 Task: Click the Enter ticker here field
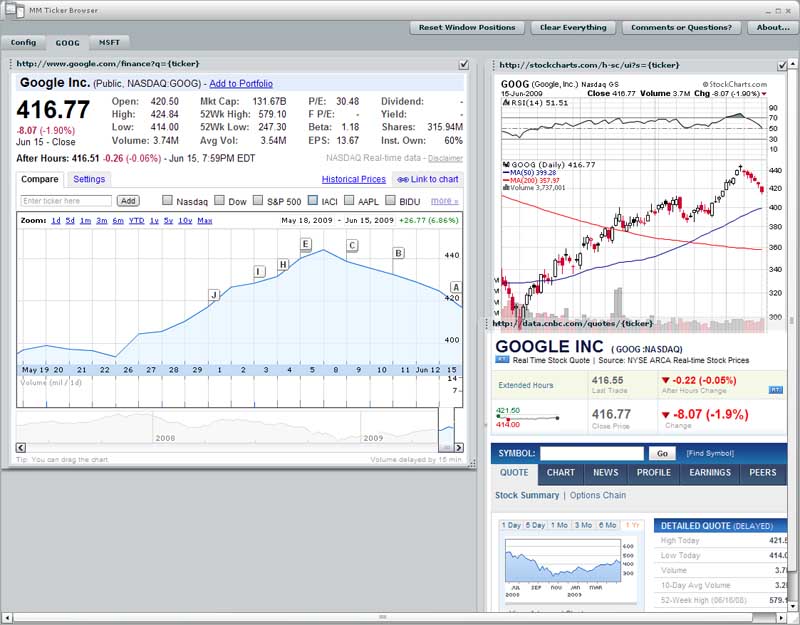pyautogui.click(x=66, y=201)
